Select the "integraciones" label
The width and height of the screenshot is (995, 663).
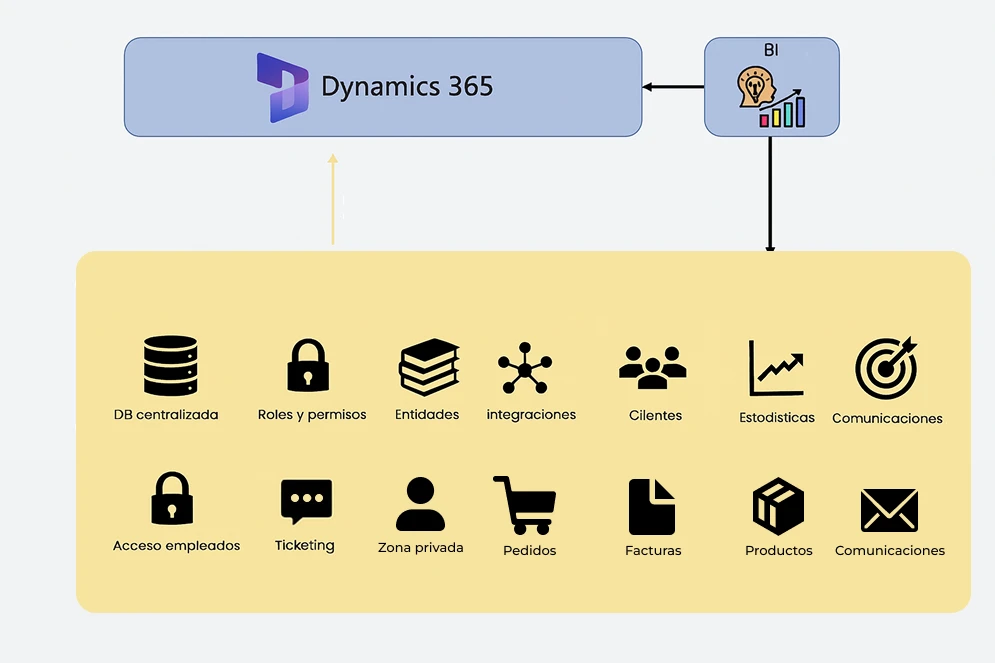pyautogui.click(x=531, y=415)
